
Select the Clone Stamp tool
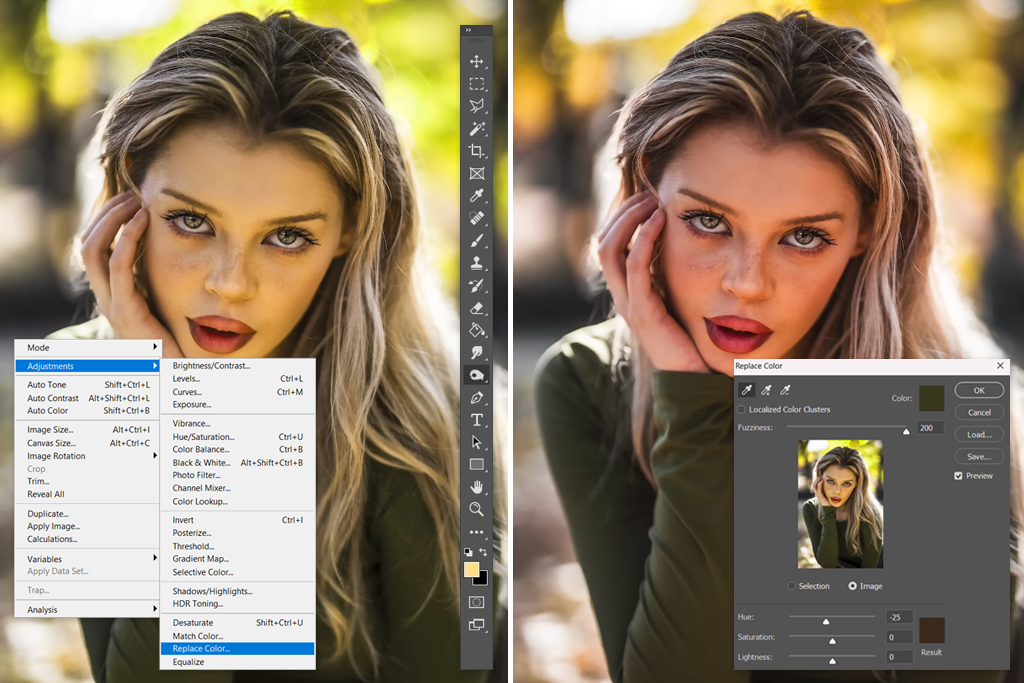pos(477,262)
